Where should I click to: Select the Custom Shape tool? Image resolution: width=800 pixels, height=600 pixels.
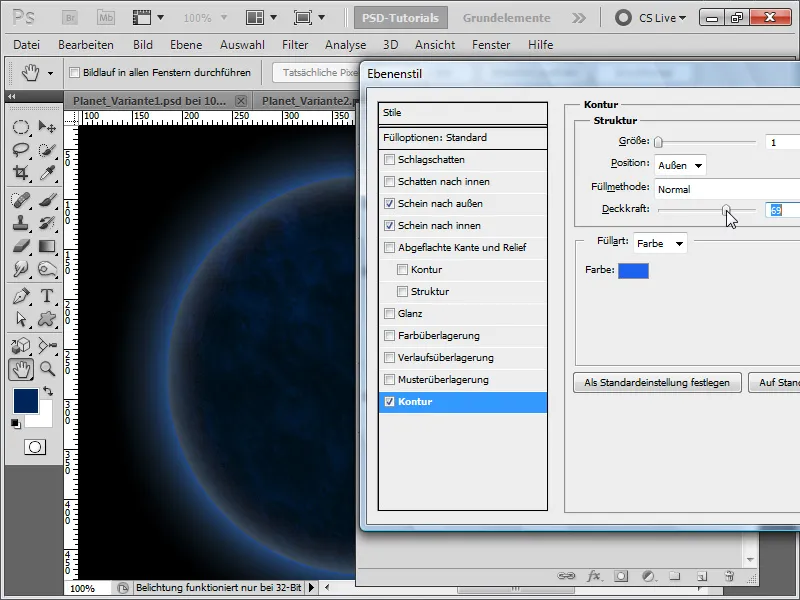click(x=47, y=319)
